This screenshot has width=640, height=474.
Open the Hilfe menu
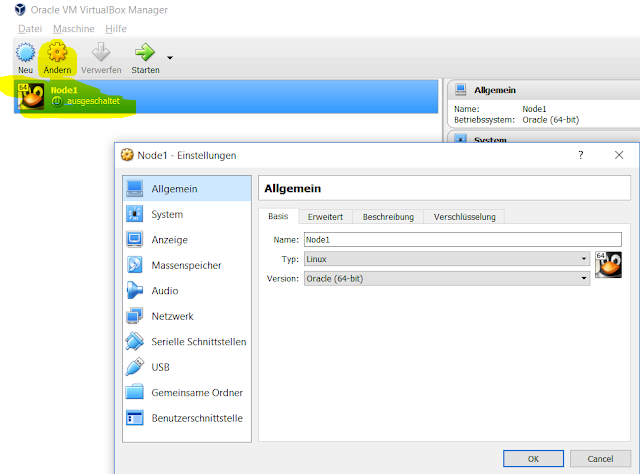pyautogui.click(x=116, y=29)
